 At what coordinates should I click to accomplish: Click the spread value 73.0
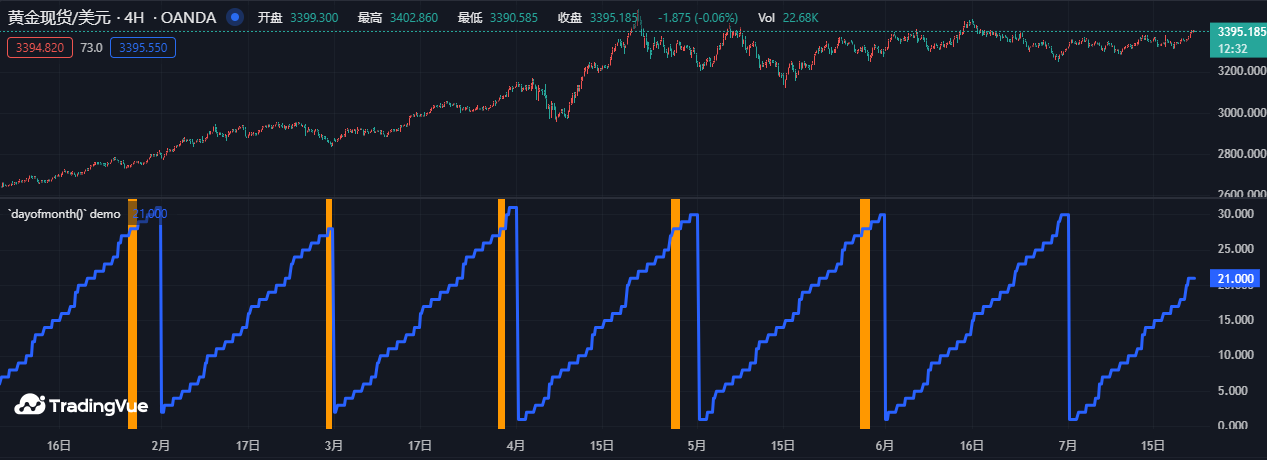pyautogui.click(x=93, y=47)
